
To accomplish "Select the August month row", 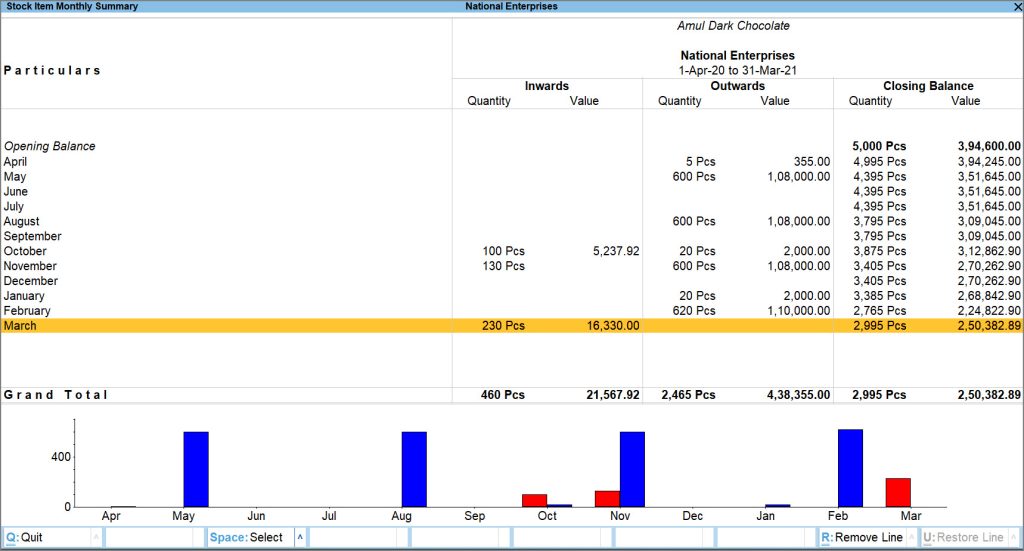I will [x=512, y=221].
